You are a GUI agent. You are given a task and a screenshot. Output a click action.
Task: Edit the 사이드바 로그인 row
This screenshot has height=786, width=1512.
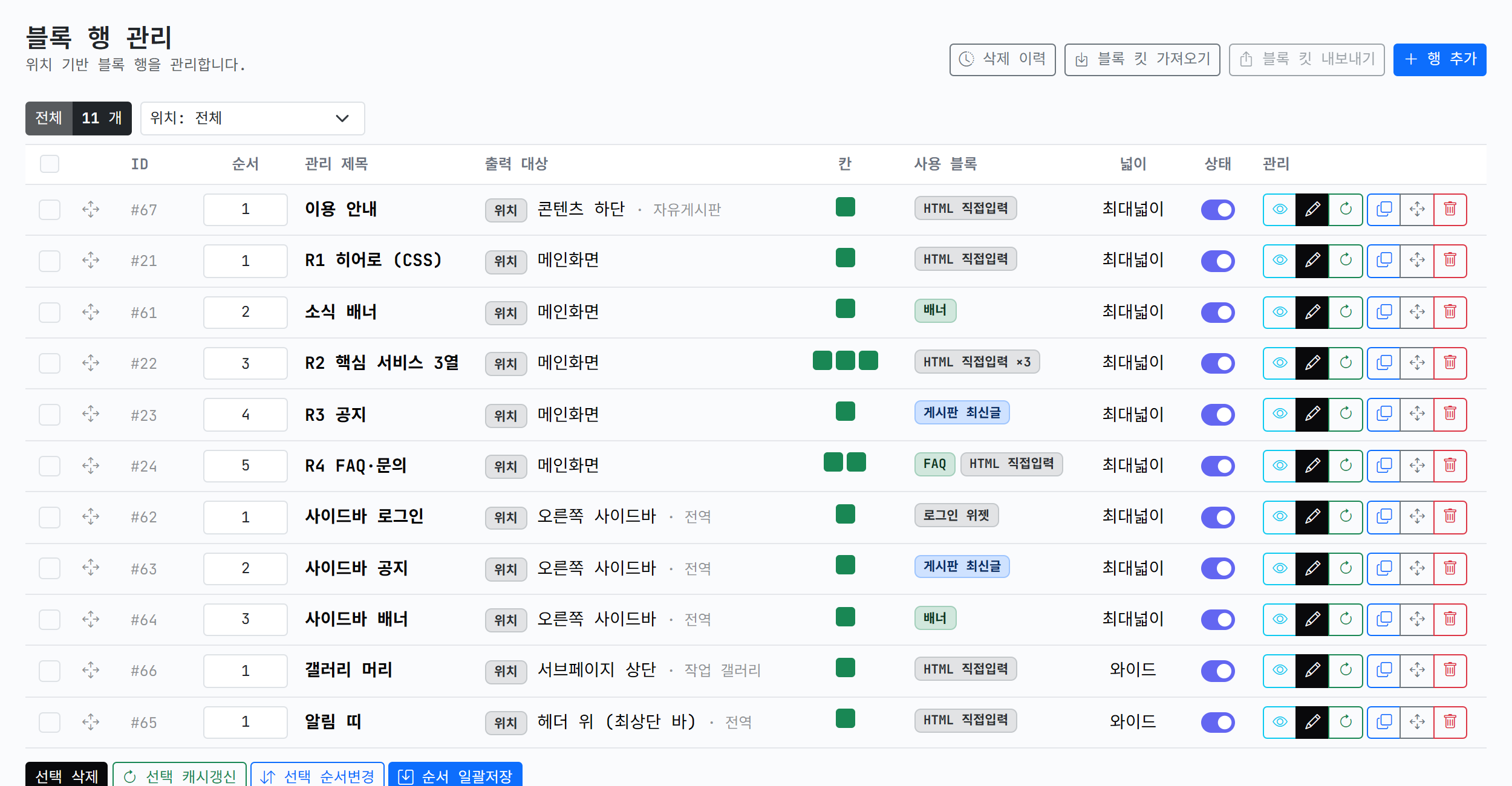pos(1312,517)
